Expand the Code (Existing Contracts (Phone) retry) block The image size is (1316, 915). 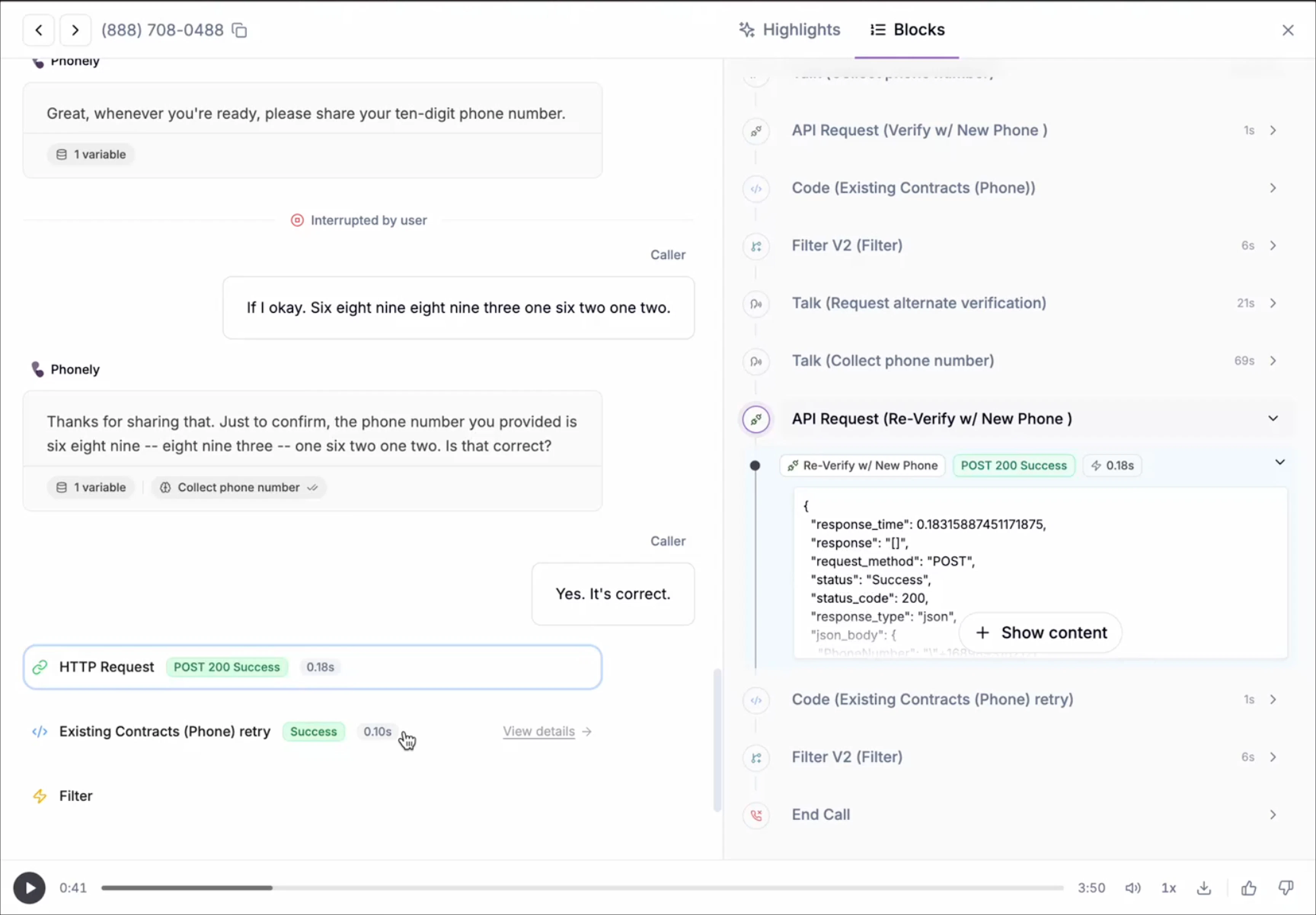click(x=1273, y=700)
